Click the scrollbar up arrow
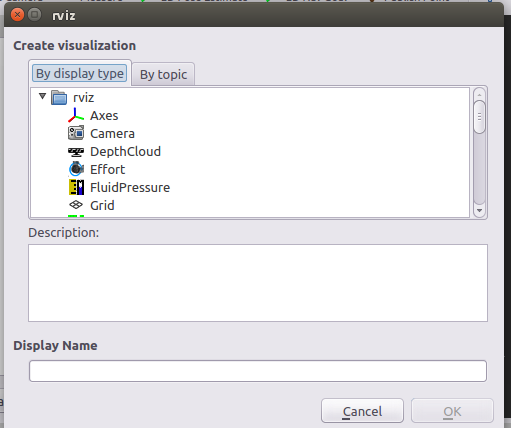This screenshot has height=428, width=511. (479, 95)
